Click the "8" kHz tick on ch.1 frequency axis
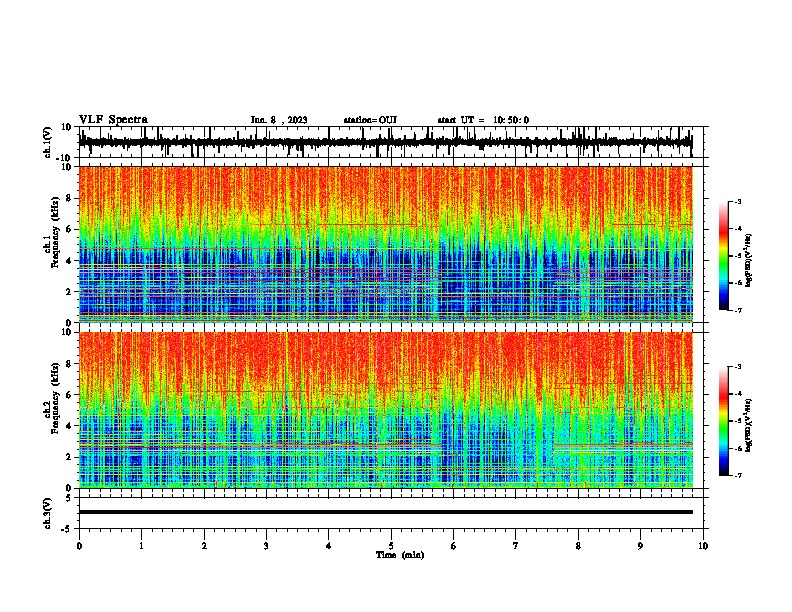 click(70, 198)
